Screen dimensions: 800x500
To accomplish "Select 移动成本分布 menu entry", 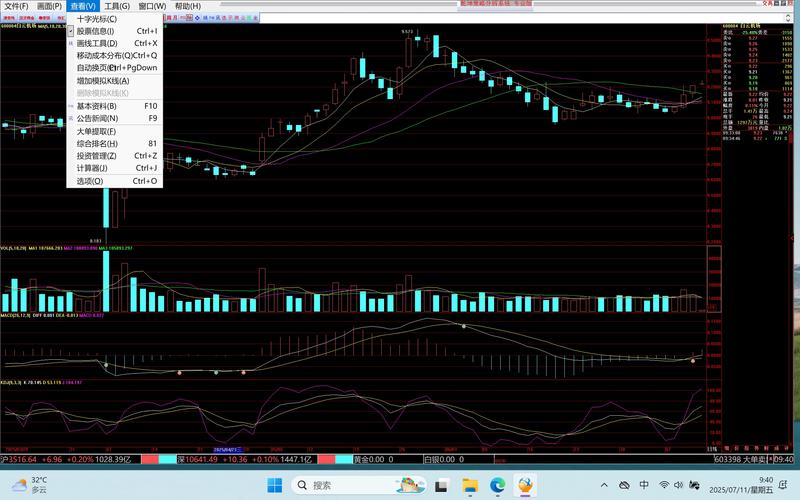I will coord(112,56).
